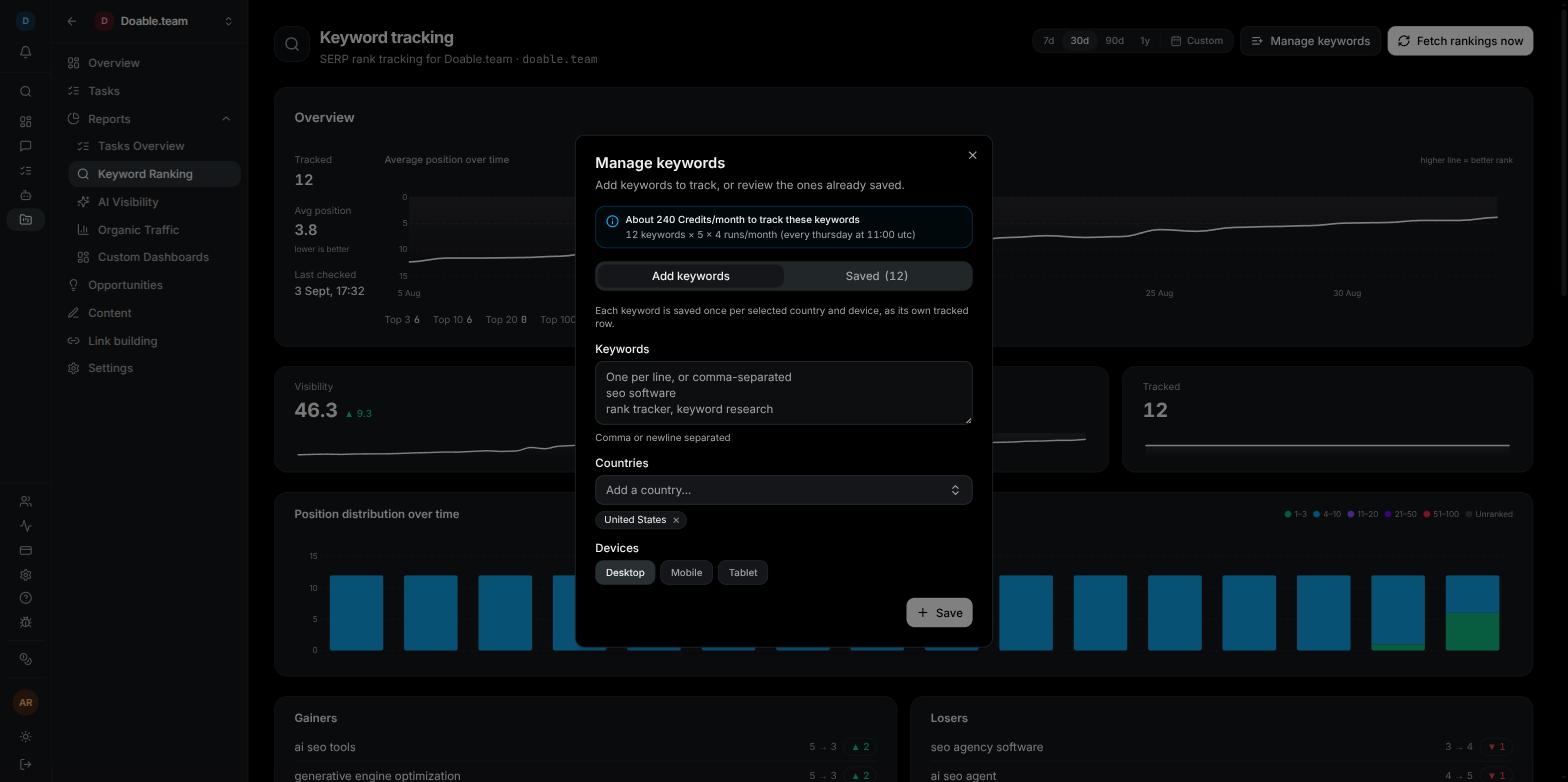Go back with the sidebar arrow
The width and height of the screenshot is (1568, 782).
71,21
